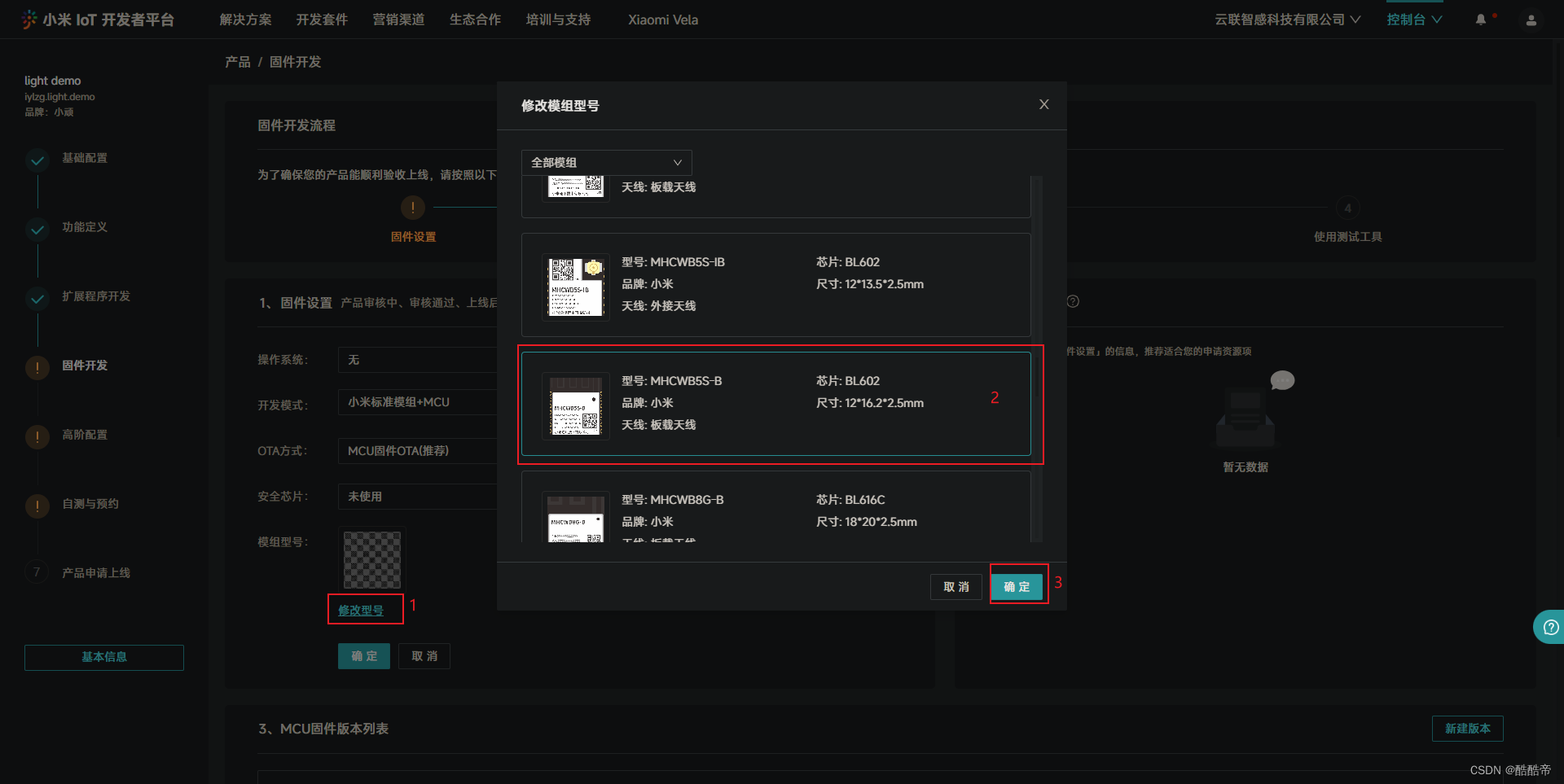Screen dimensions: 1564x784
Task: Click the step 7 number icon
Action: (37, 572)
